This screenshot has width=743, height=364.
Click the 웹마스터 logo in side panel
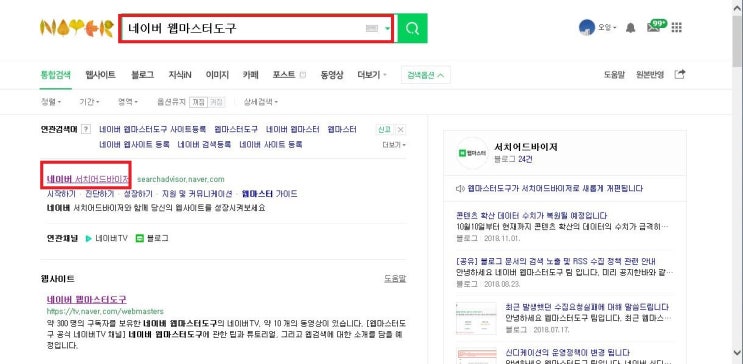472,153
